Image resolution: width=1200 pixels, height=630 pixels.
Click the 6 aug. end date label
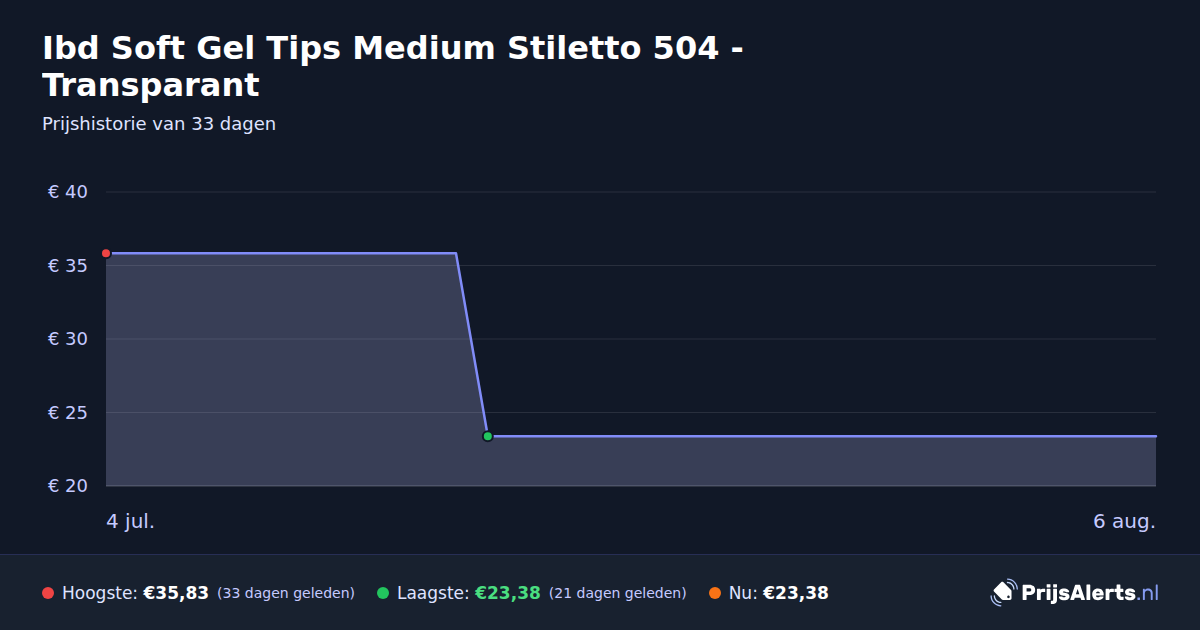[1124, 521]
